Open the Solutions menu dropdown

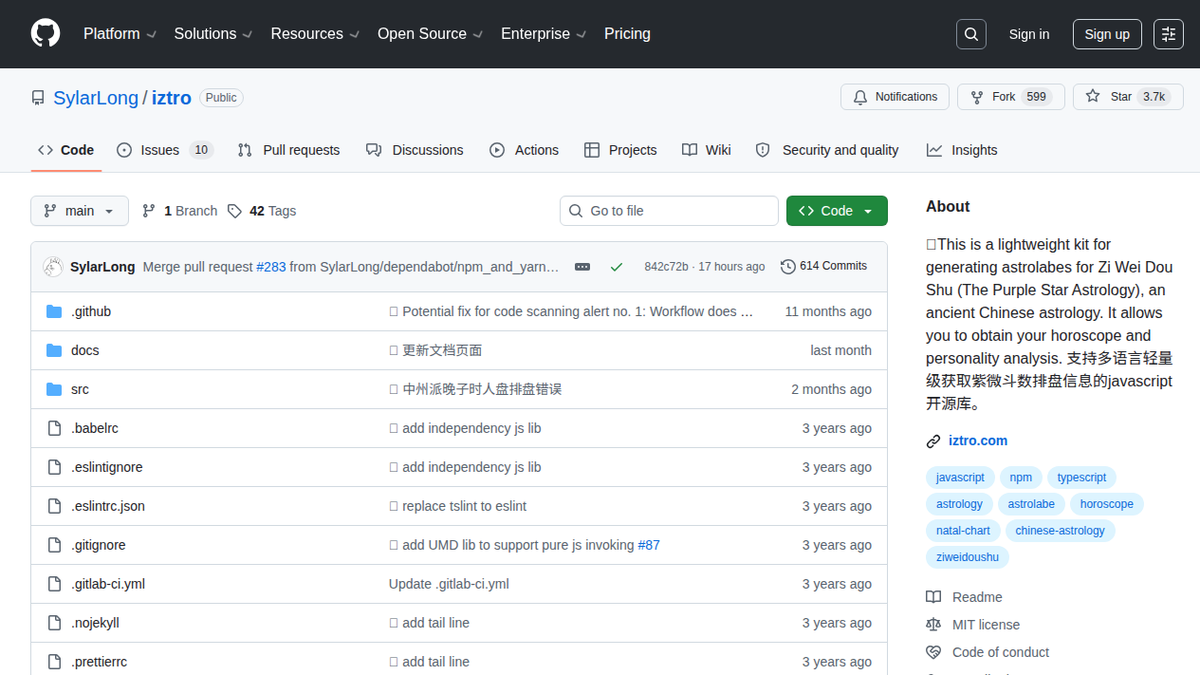[x=213, y=34]
